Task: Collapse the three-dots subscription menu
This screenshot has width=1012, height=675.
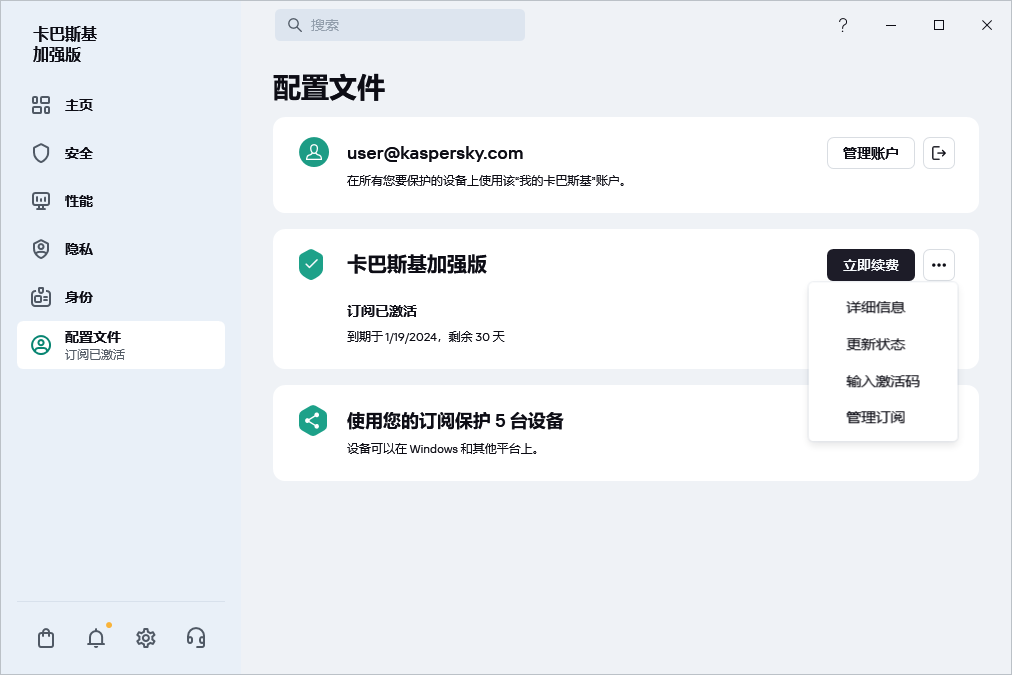Action: pyautogui.click(x=938, y=265)
